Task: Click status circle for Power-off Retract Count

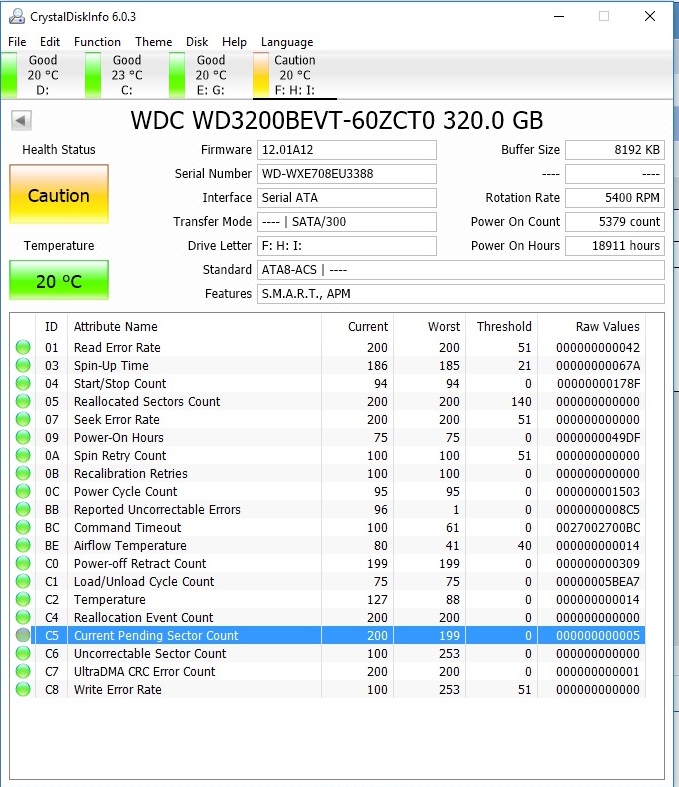Action: (23, 563)
